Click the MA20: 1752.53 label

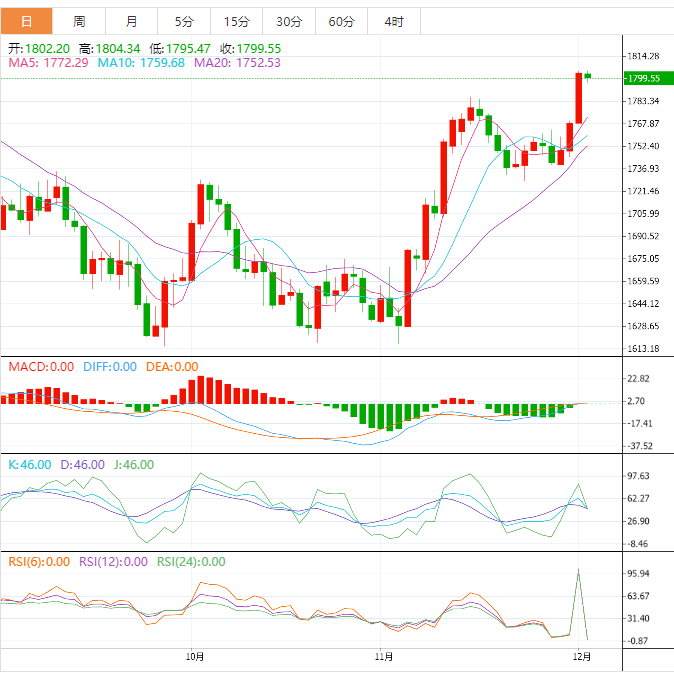237,63
